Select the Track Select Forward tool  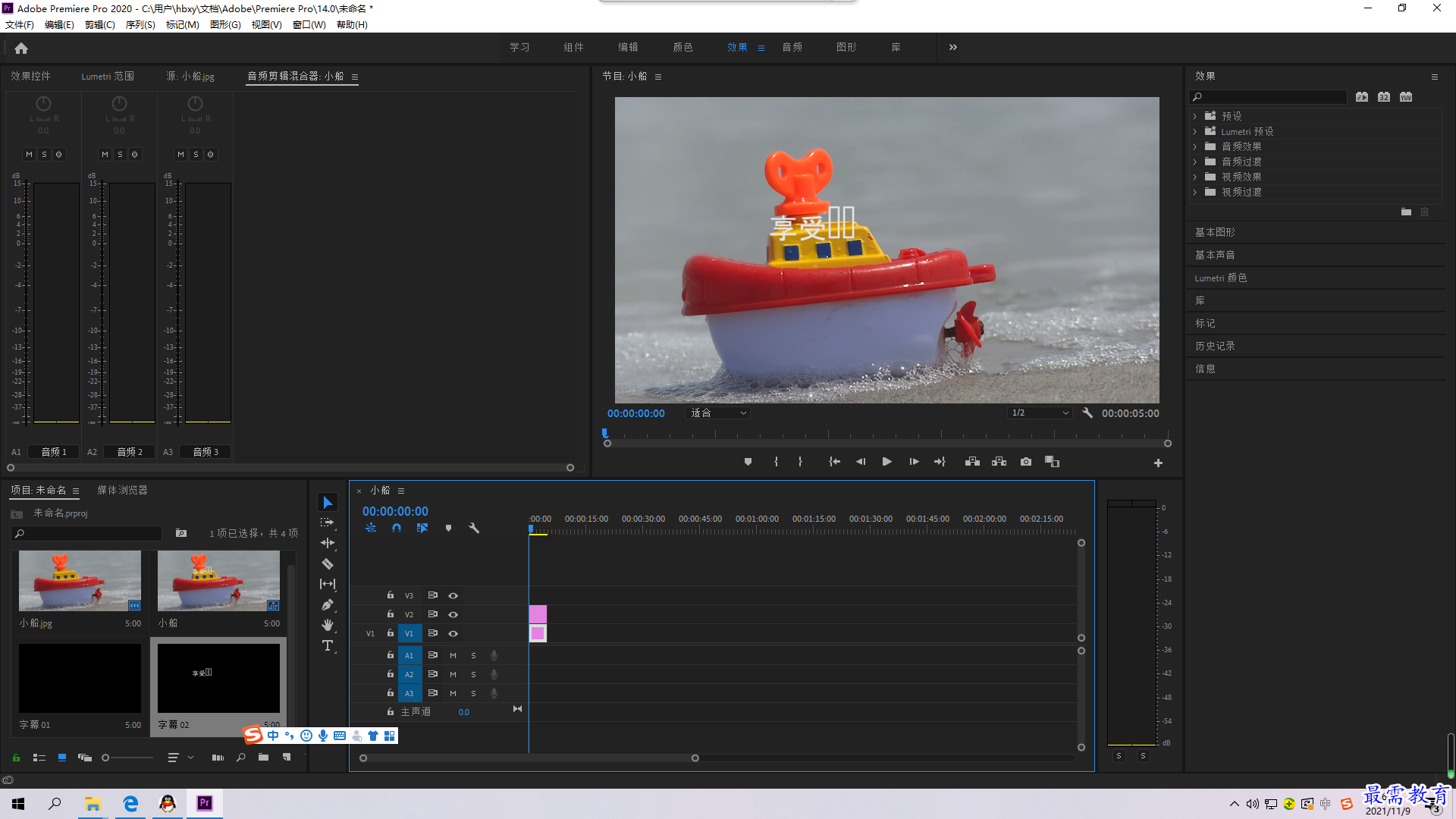tap(328, 522)
